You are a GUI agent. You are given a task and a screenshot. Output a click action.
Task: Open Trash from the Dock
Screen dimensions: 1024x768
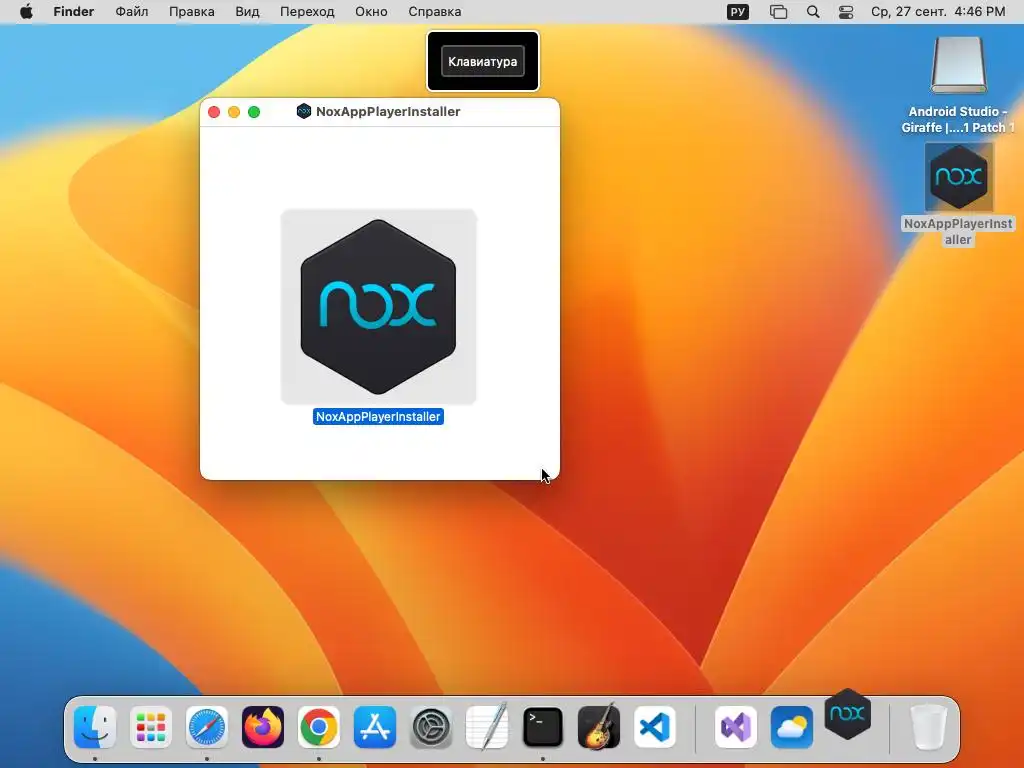tap(929, 727)
